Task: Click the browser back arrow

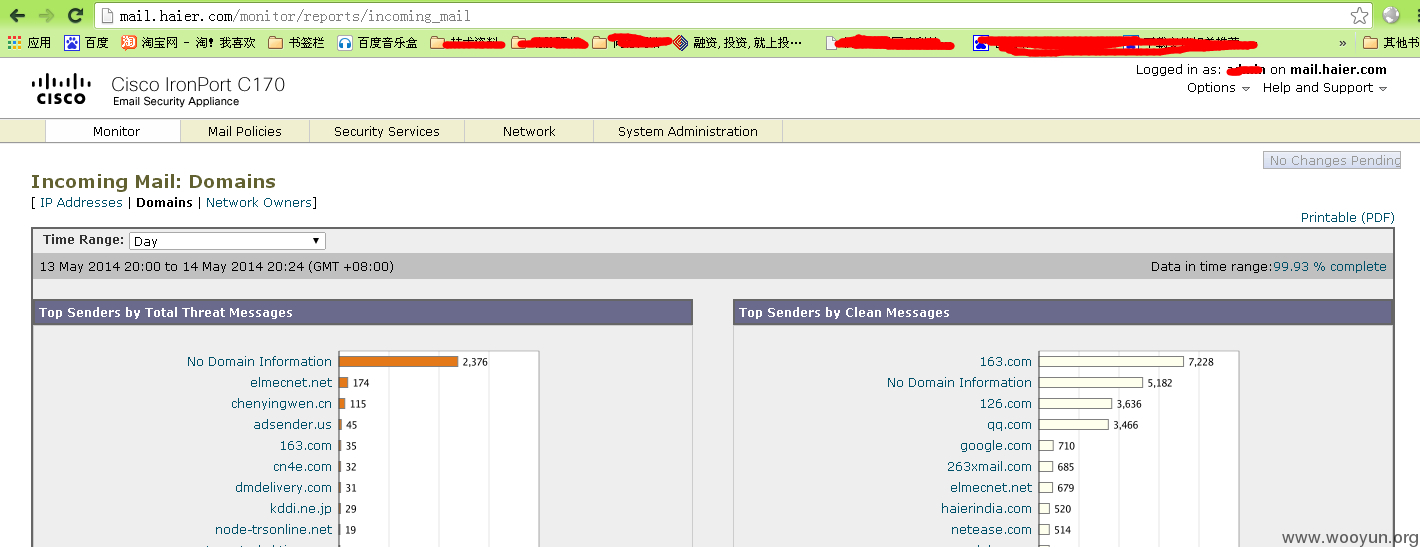Action: (18, 15)
